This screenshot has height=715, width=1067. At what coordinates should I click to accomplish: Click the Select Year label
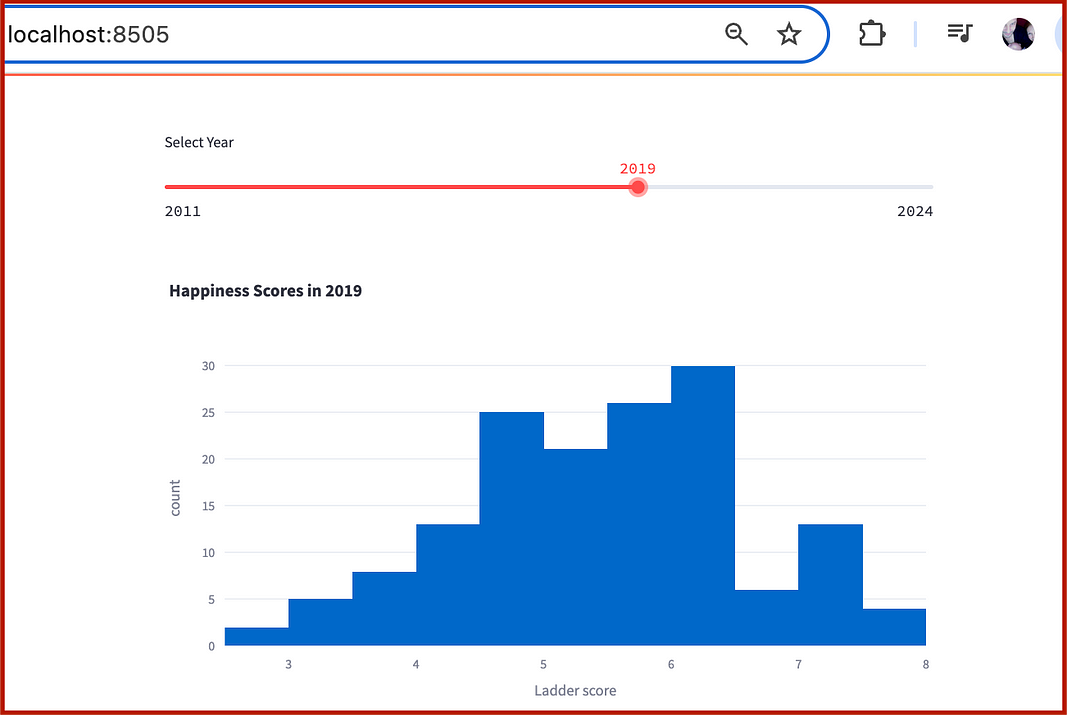coord(199,142)
